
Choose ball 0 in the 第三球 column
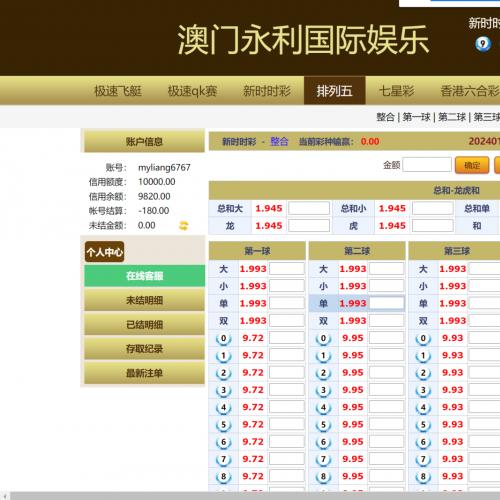pos(423,338)
